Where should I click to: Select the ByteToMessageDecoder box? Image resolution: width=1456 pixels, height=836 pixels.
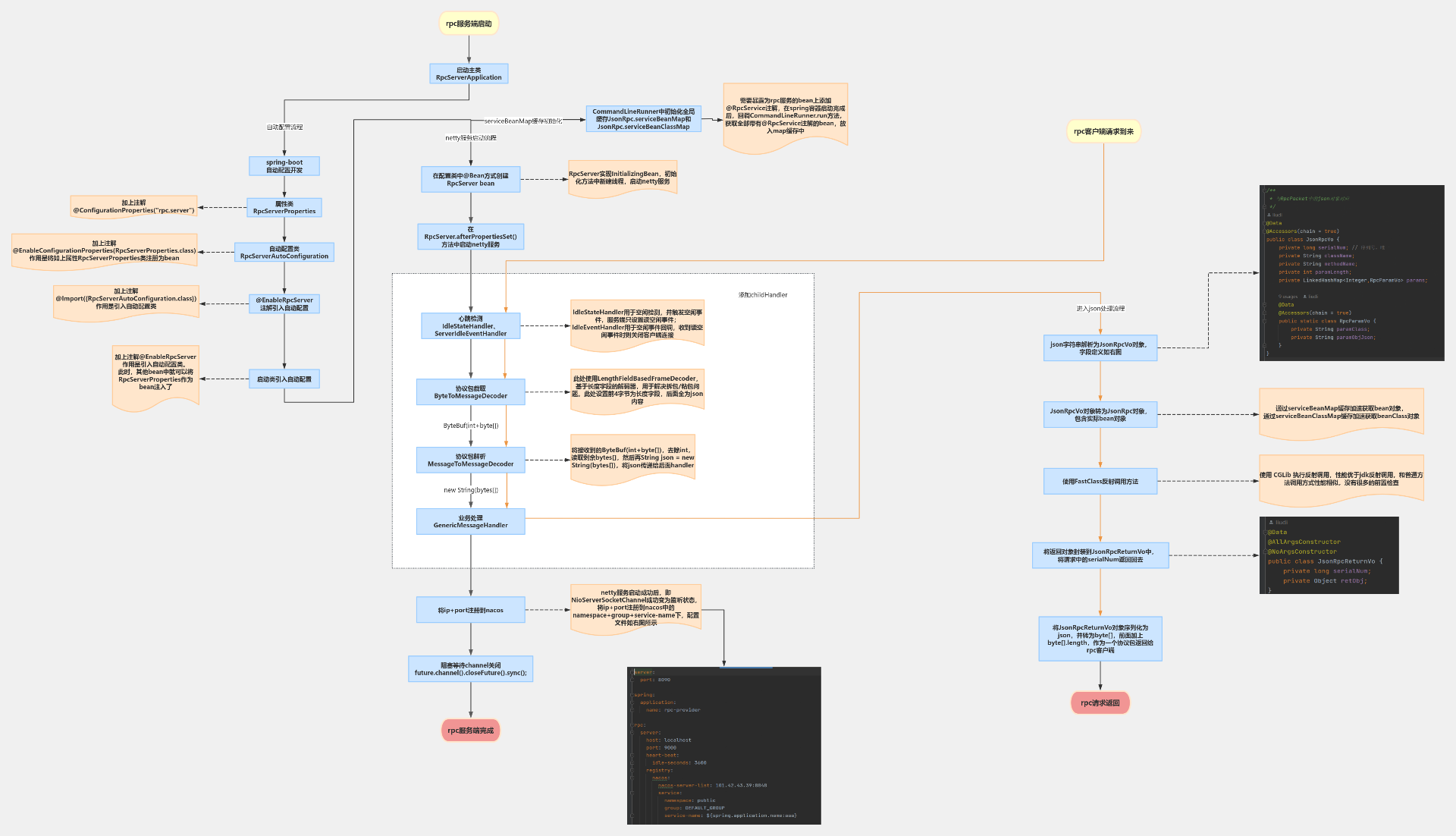tap(470, 392)
